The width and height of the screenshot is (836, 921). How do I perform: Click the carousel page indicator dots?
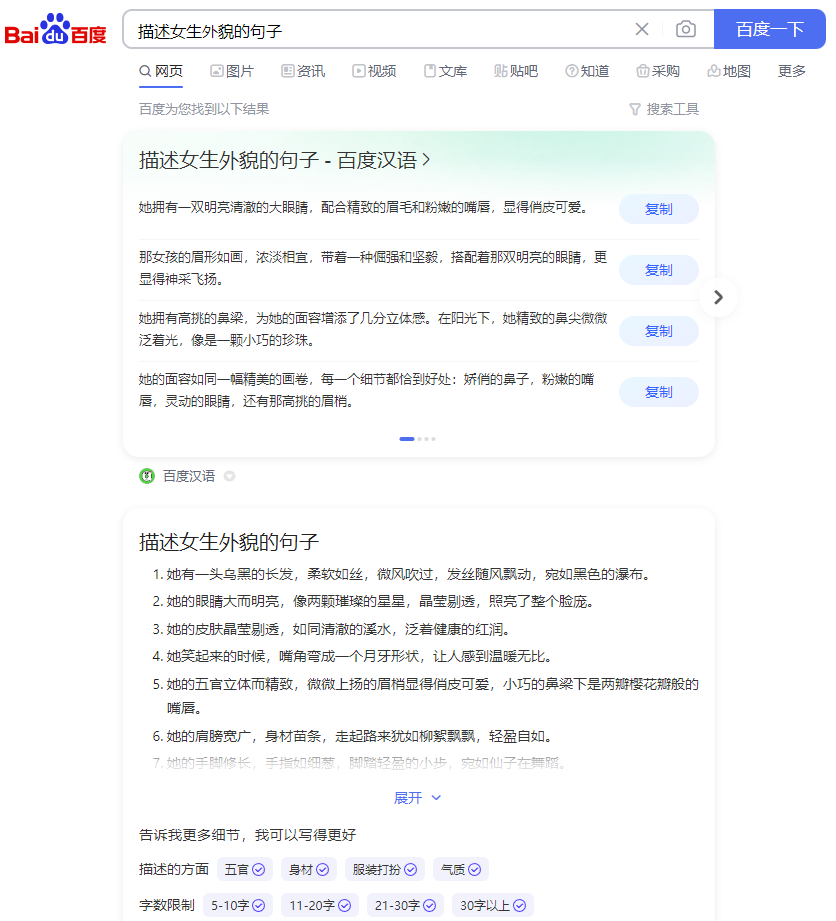pyautogui.click(x=418, y=439)
